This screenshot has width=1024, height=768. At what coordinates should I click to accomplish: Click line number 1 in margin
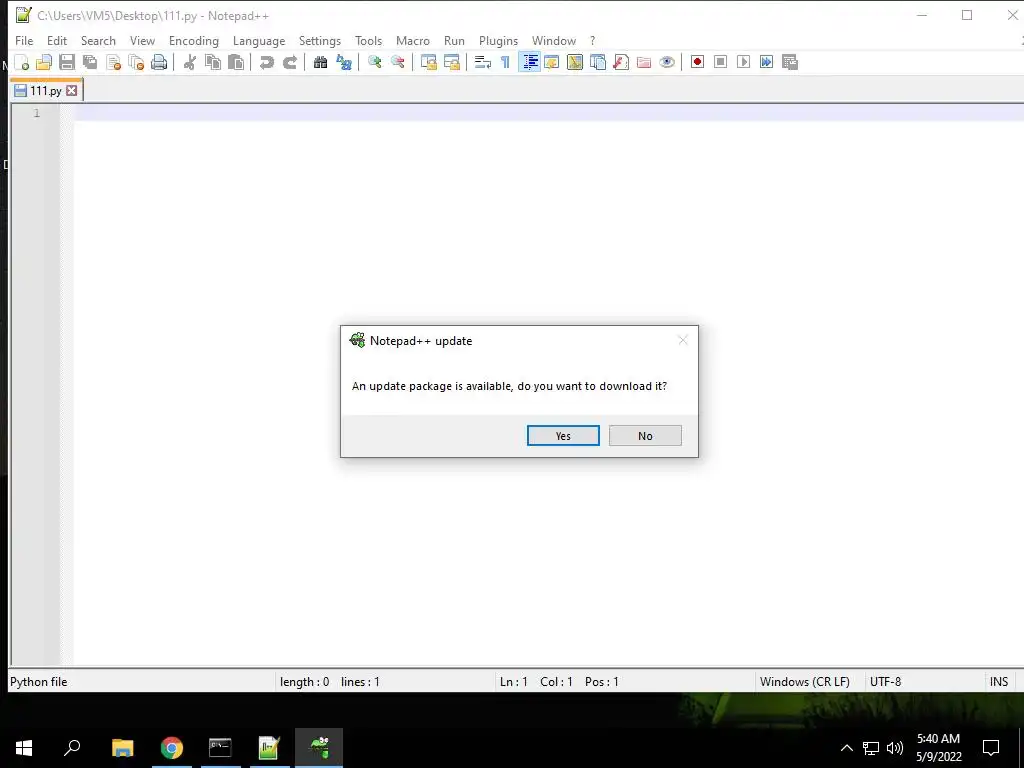(37, 114)
